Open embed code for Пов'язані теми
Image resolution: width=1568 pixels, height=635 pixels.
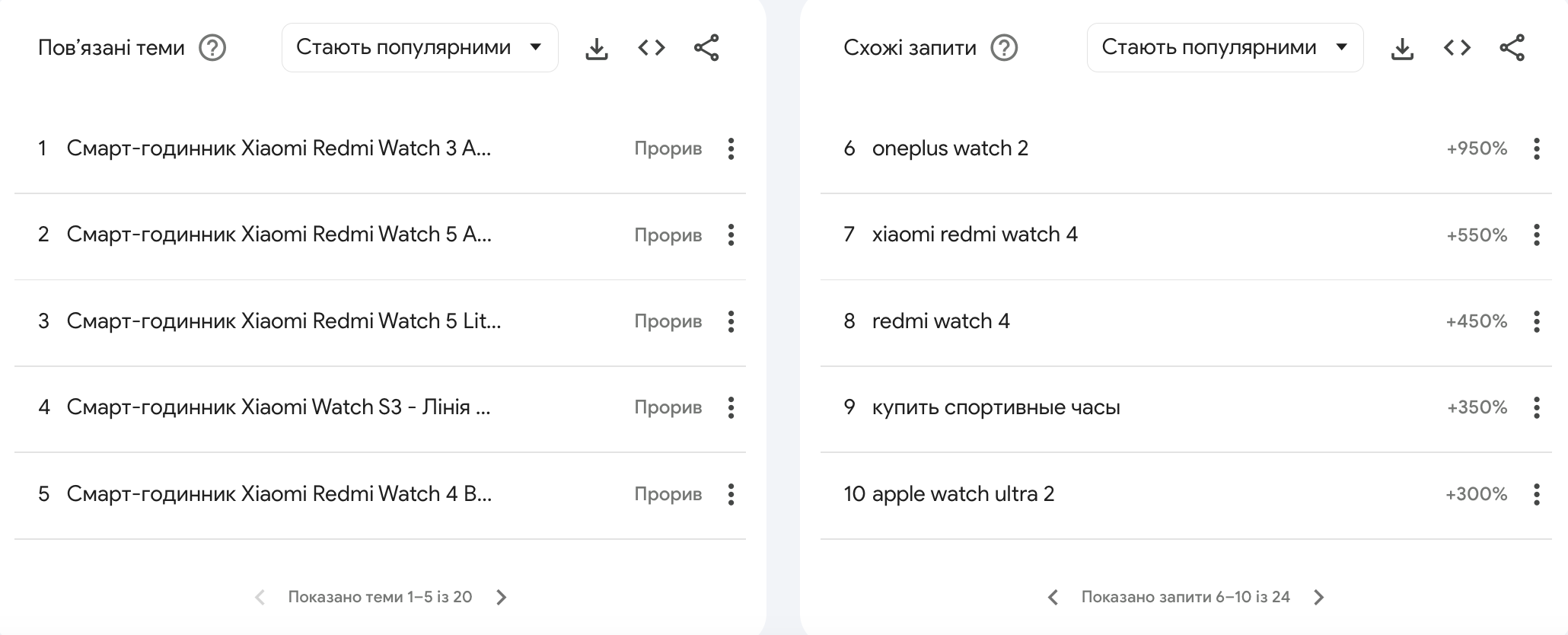652,48
